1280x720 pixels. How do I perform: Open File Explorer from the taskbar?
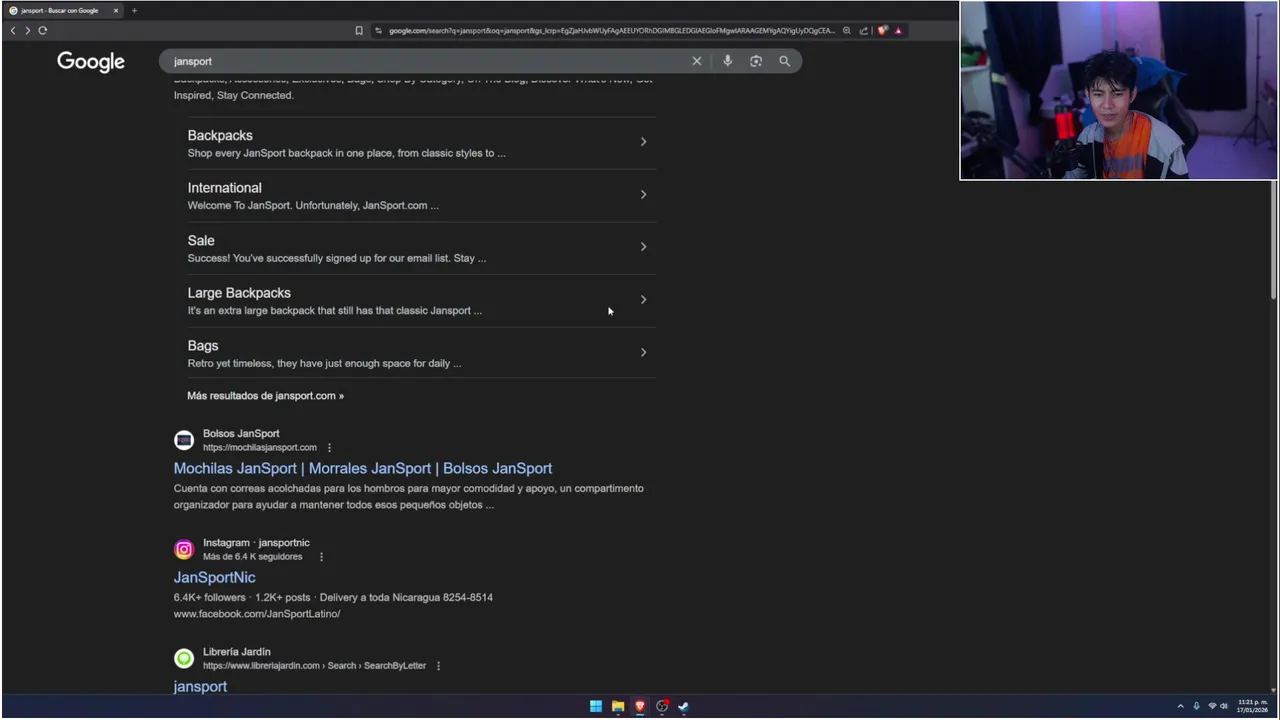tap(618, 706)
